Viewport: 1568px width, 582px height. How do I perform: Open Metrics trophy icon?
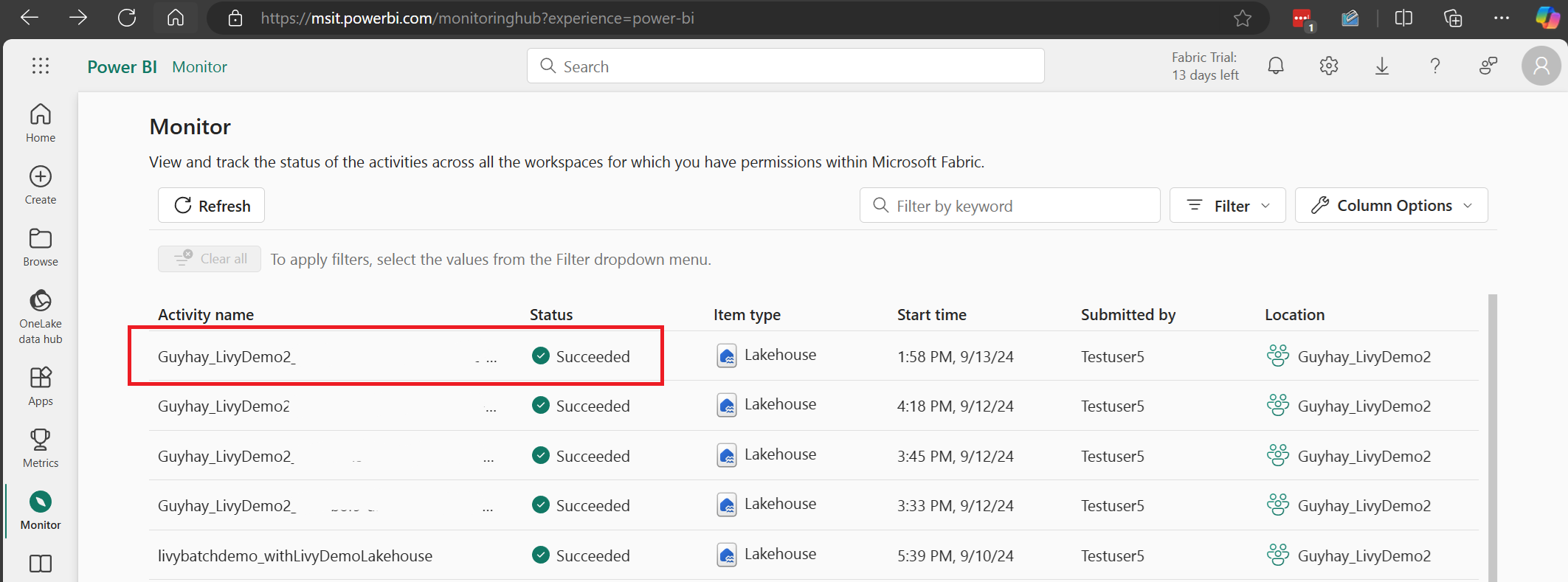41,448
